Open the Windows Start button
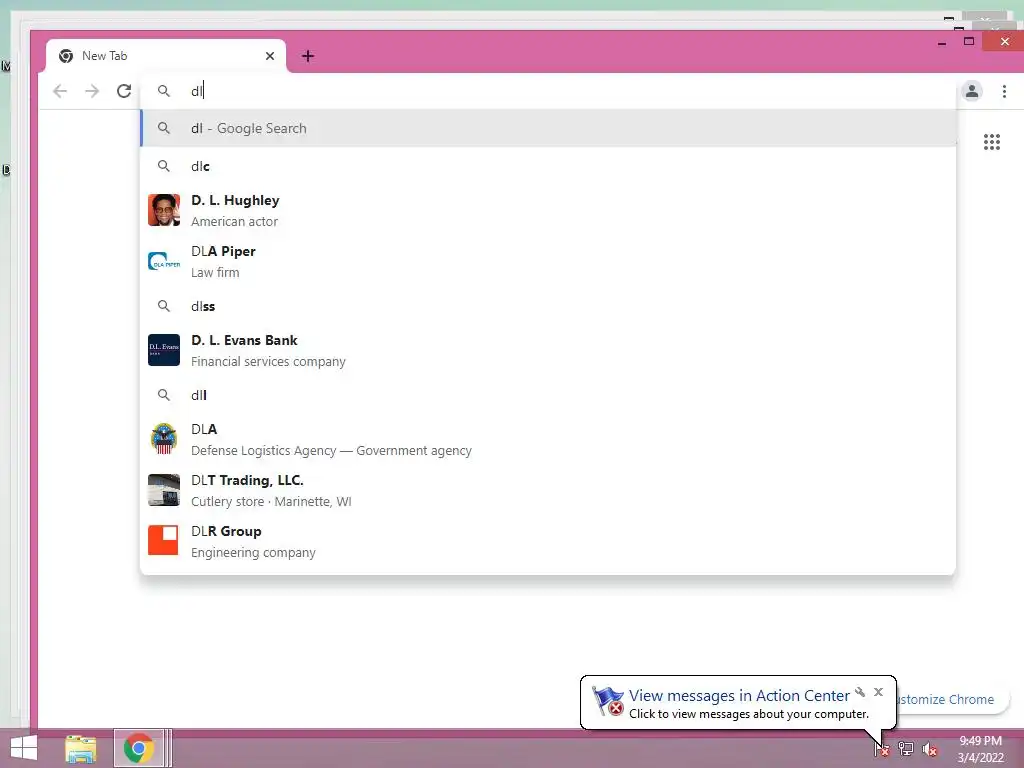1024x768 pixels. pyautogui.click(x=24, y=748)
